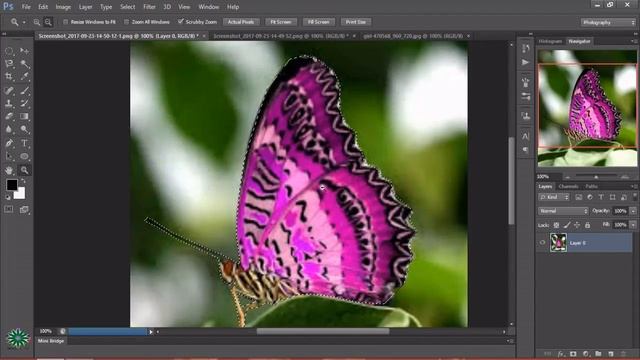Toggle Quick Mask mode icon

(9, 209)
